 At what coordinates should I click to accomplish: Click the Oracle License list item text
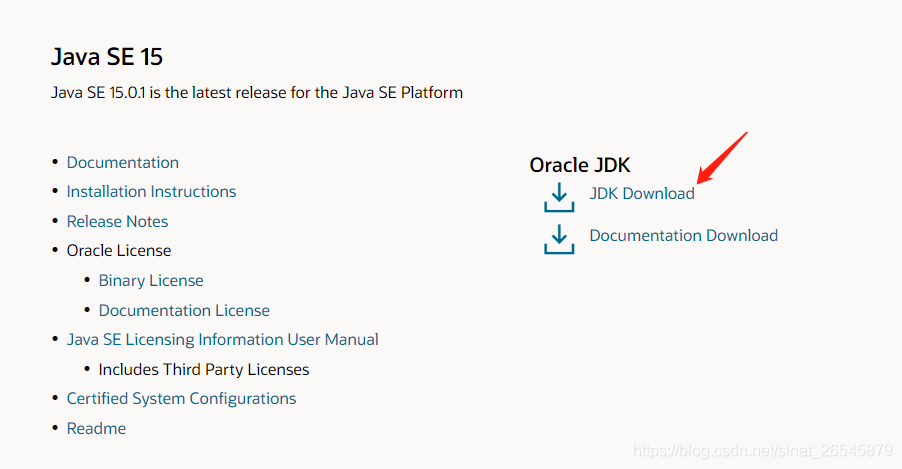coord(119,251)
